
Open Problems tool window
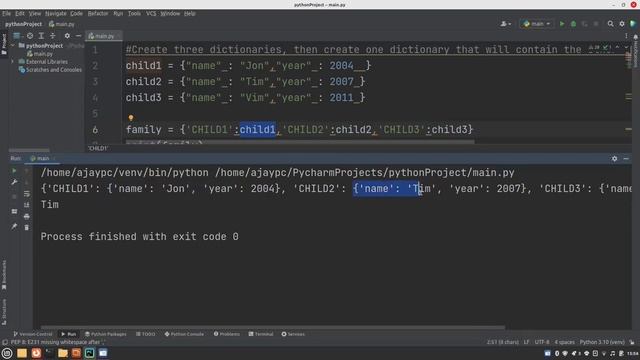pyautogui.click(x=227, y=334)
